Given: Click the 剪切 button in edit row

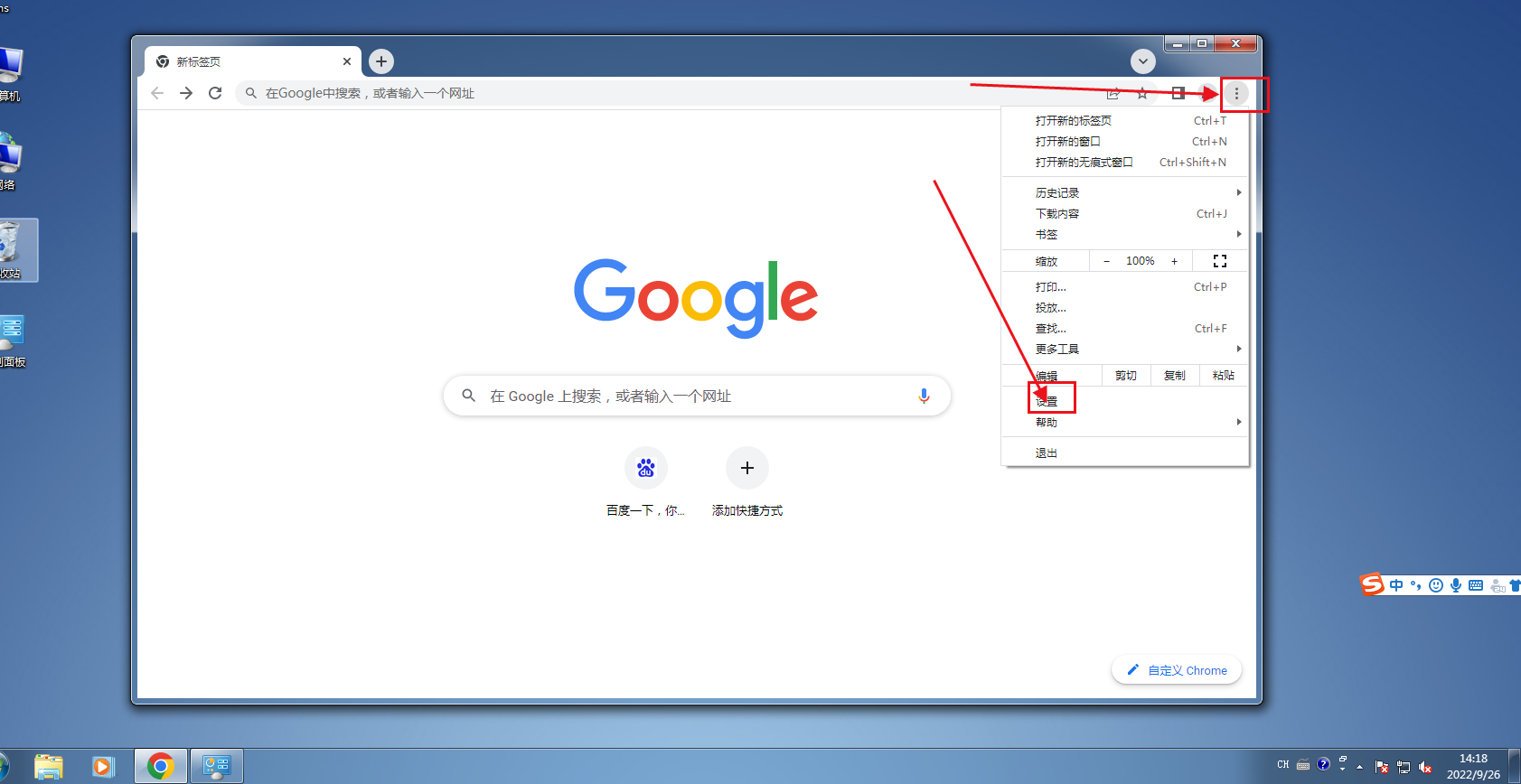Looking at the screenshot, I should click(x=1126, y=376).
